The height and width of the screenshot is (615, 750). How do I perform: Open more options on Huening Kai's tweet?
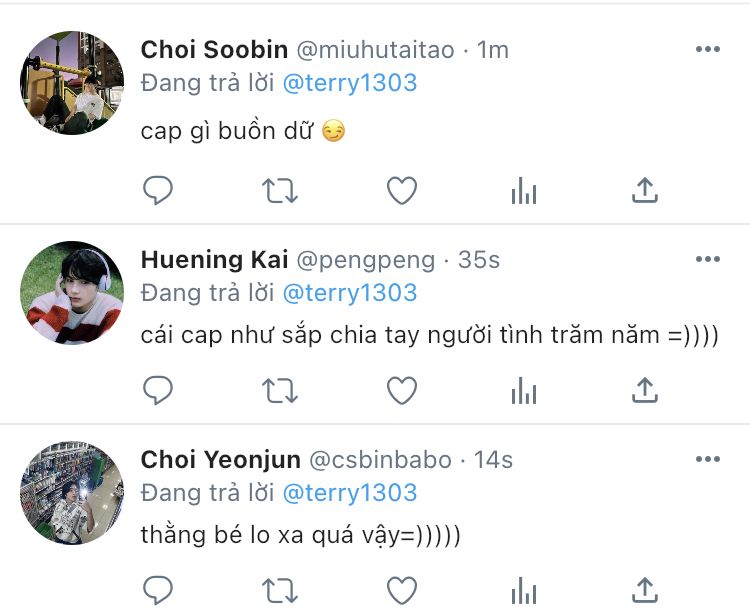click(x=708, y=260)
